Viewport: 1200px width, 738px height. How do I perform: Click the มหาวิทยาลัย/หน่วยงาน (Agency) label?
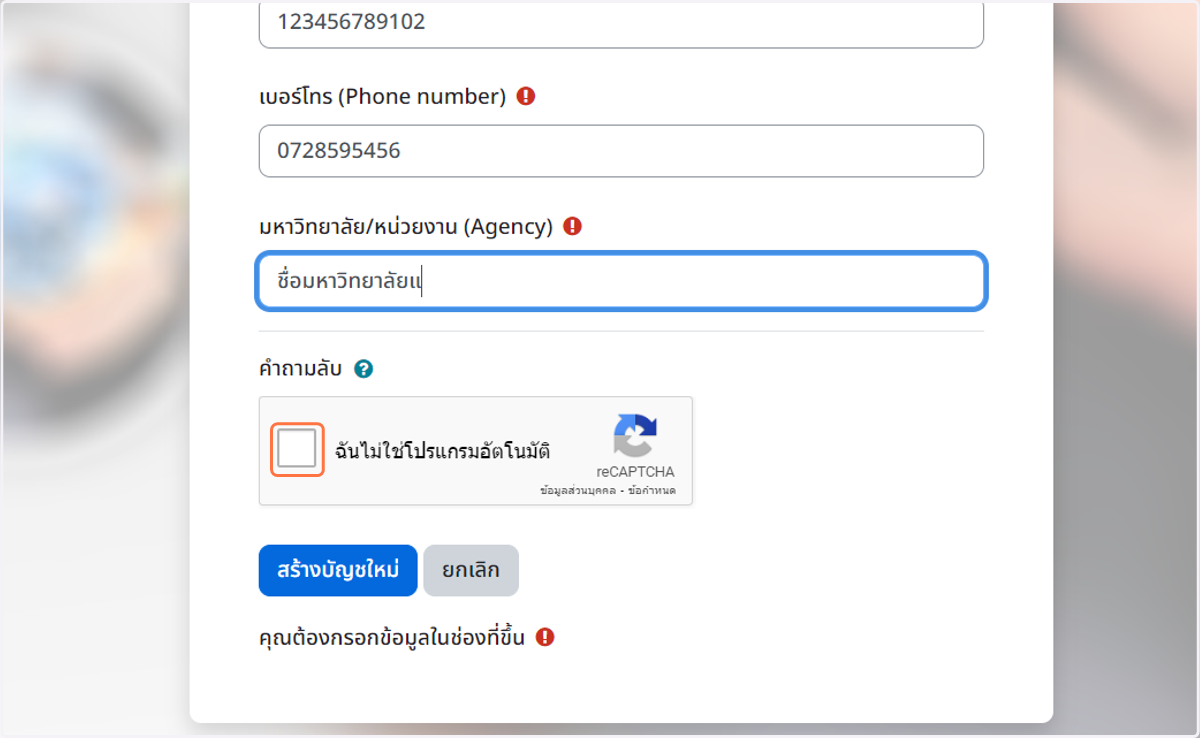pos(406,227)
